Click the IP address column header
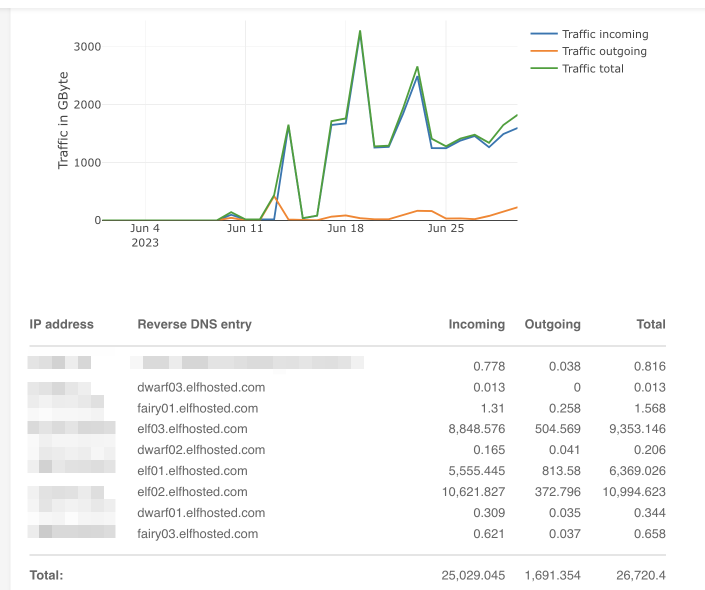Screen dimensions: 705x590 point(61,324)
